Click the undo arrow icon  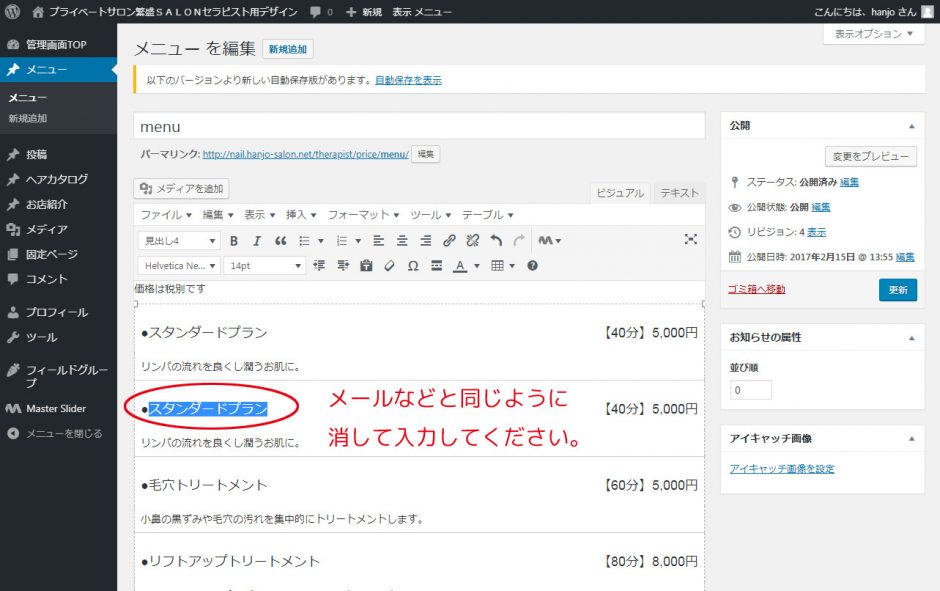coord(496,241)
